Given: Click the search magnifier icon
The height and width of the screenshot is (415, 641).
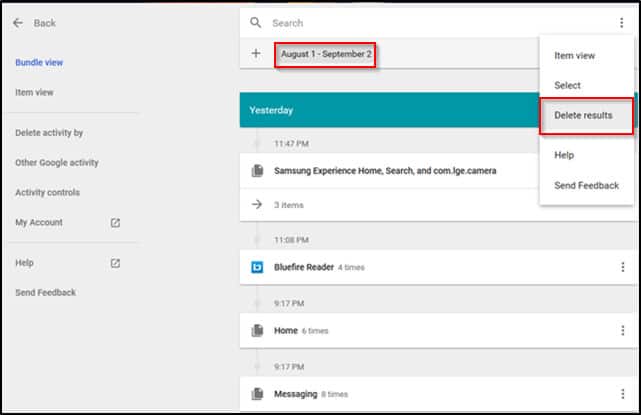Looking at the screenshot, I should pyautogui.click(x=256, y=22).
